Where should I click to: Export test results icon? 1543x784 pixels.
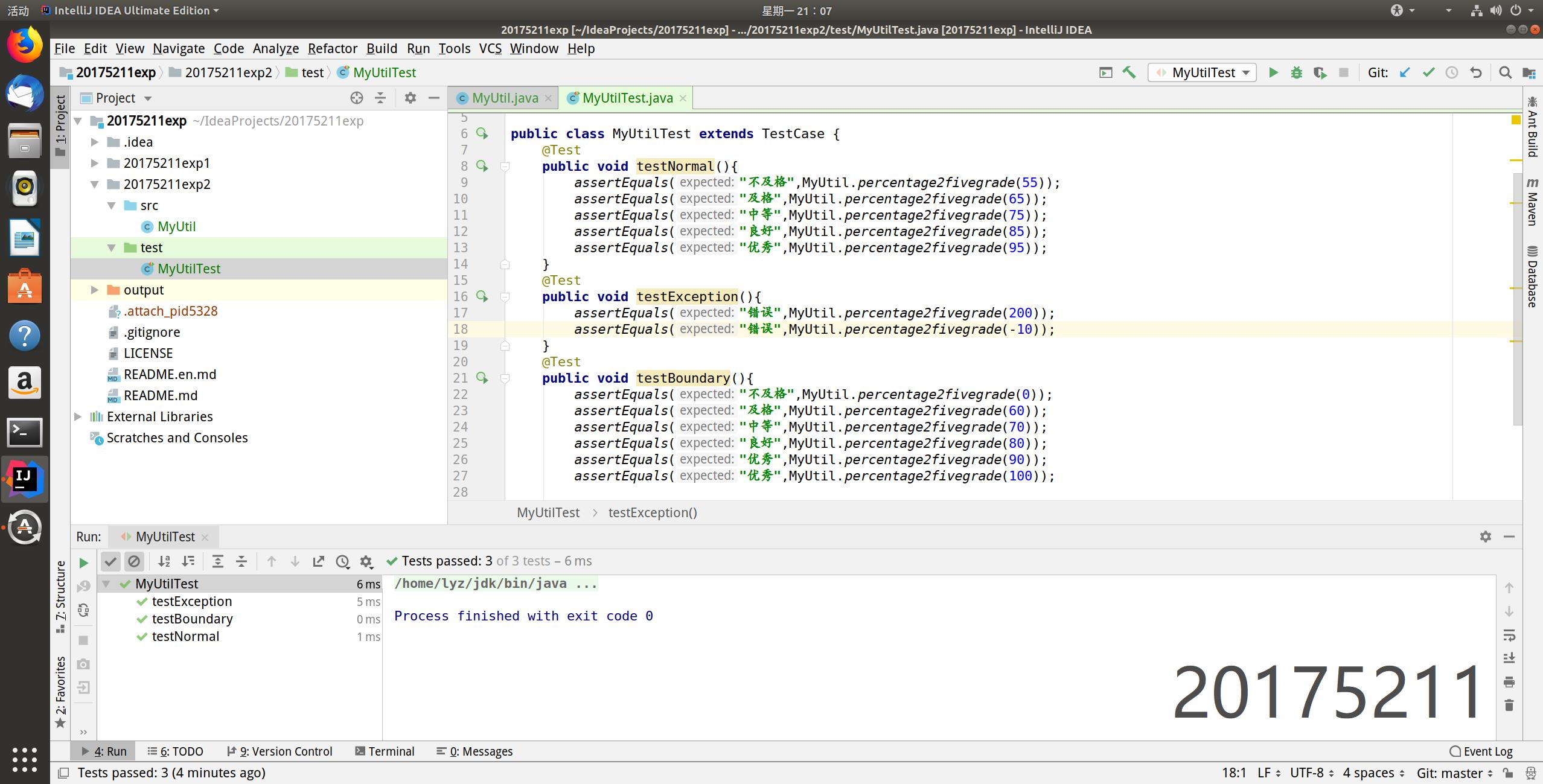click(x=319, y=561)
